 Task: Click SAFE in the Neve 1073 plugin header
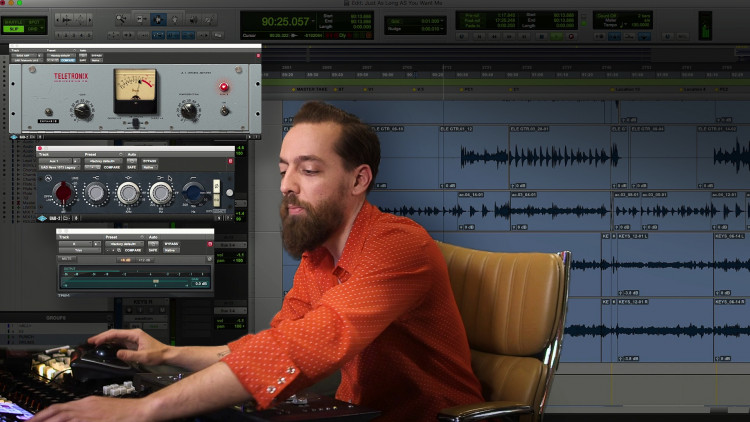(132, 167)
